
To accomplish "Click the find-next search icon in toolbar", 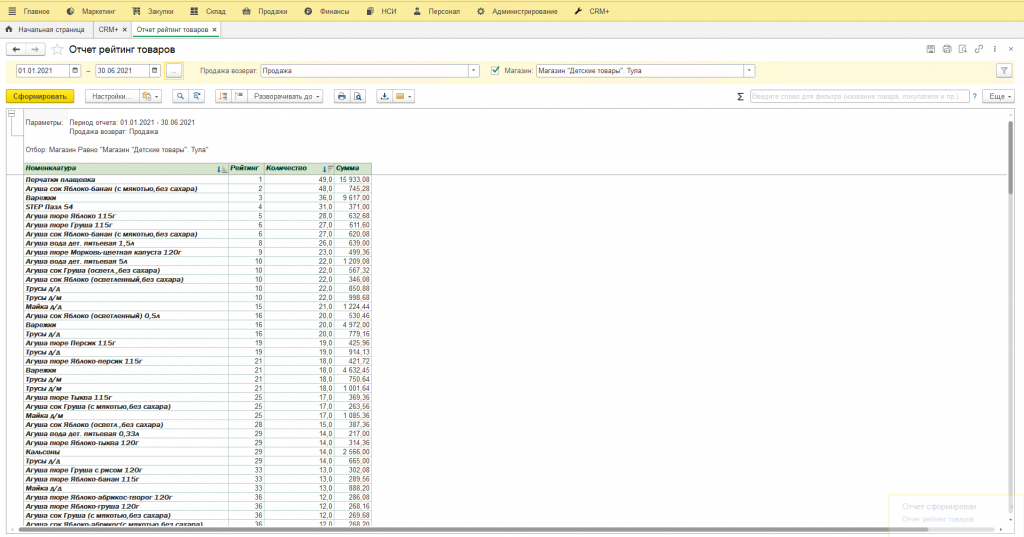I will click(x=197, y=96).
